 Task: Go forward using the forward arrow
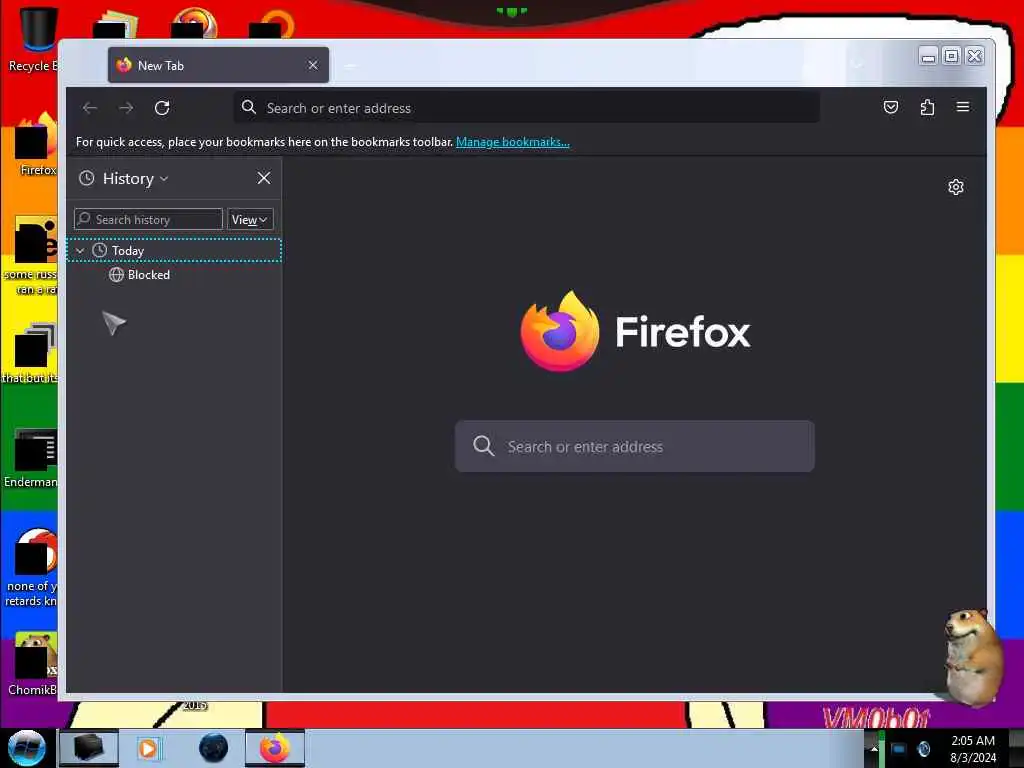[126, 108]
